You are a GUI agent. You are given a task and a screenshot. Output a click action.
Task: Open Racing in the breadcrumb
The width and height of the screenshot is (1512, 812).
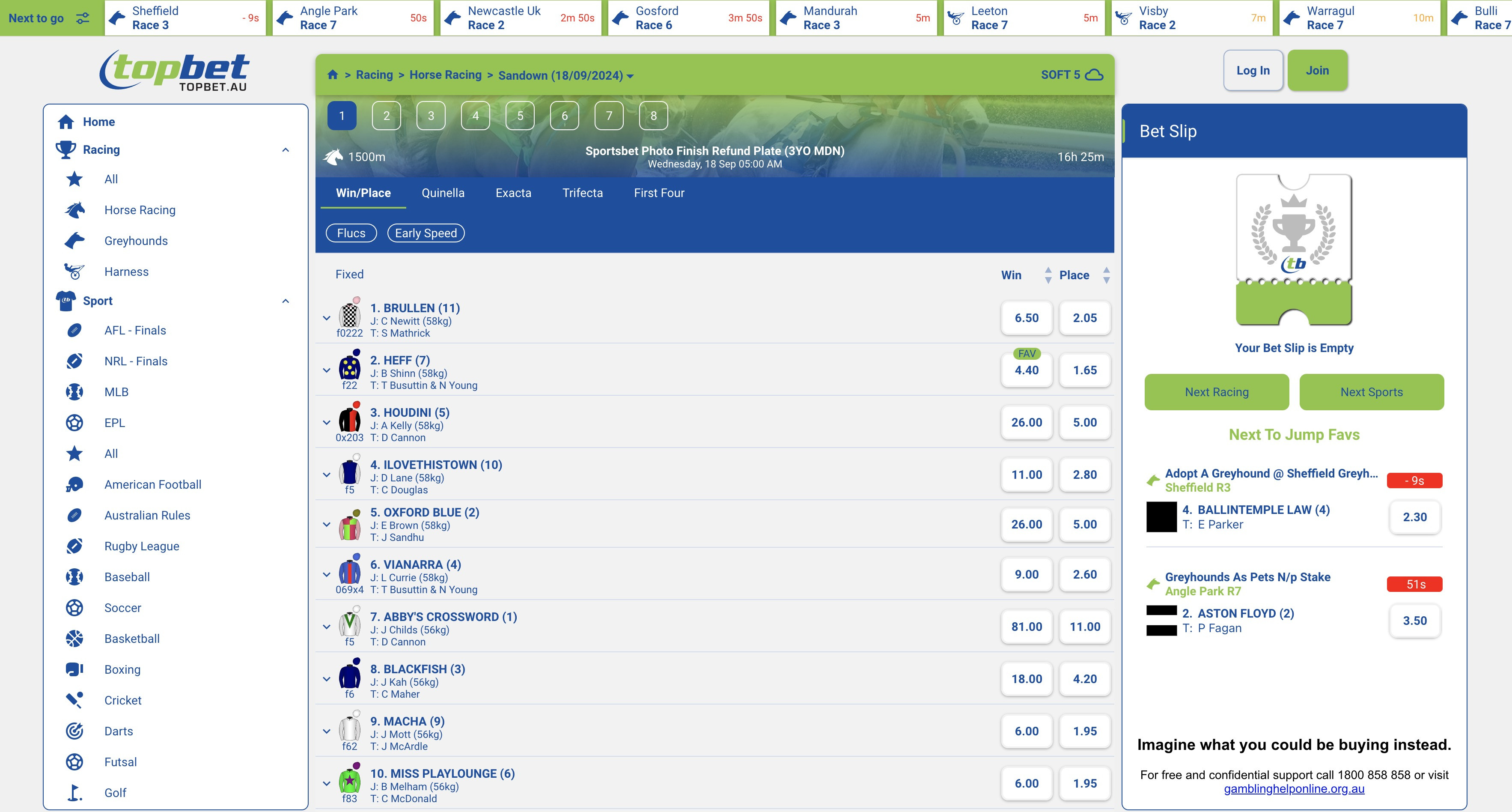[x=375, y=75]
